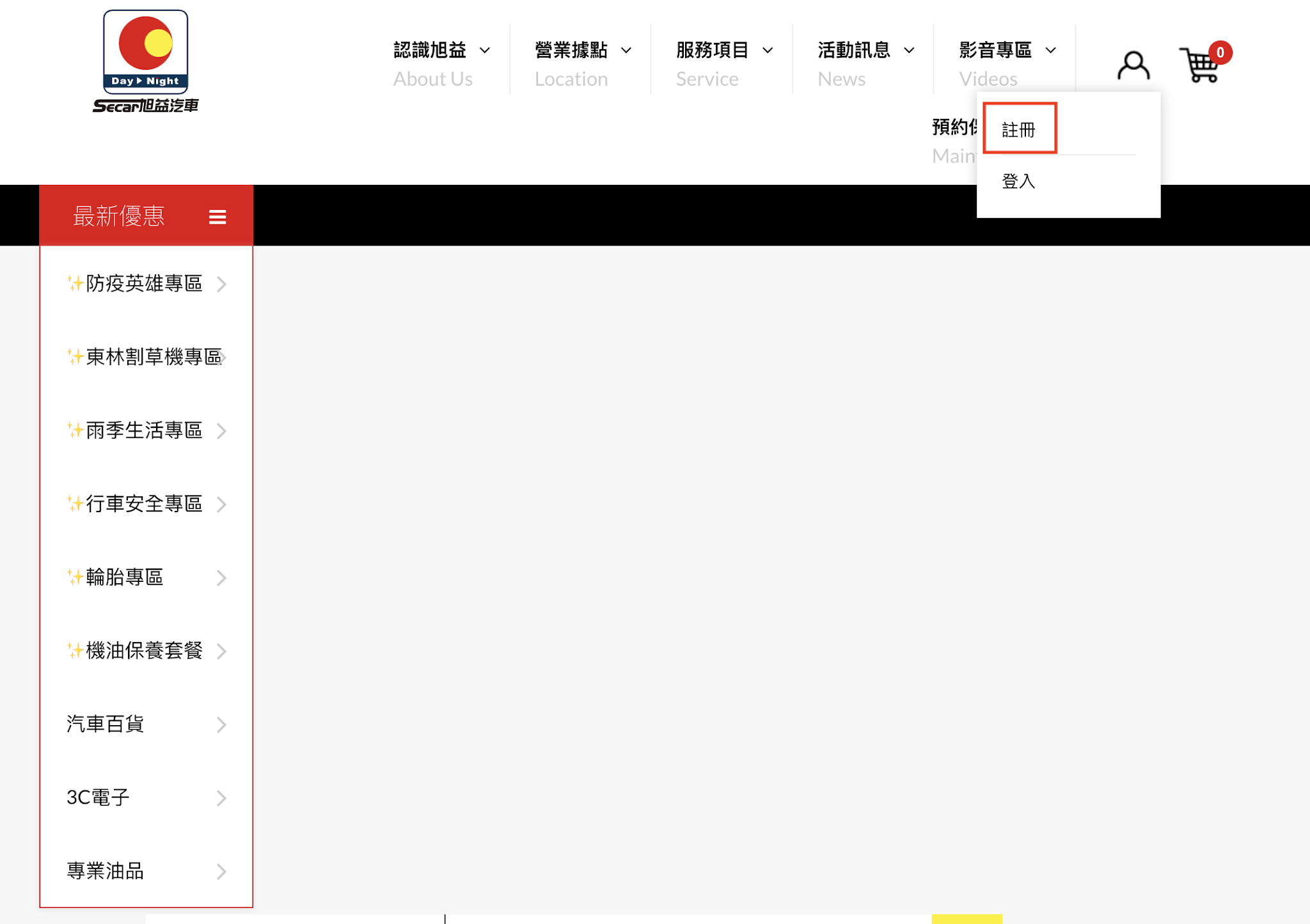1310x924 pixels.
Task: Click the arrow next to 汽車百貨
Action: [221, 724]
